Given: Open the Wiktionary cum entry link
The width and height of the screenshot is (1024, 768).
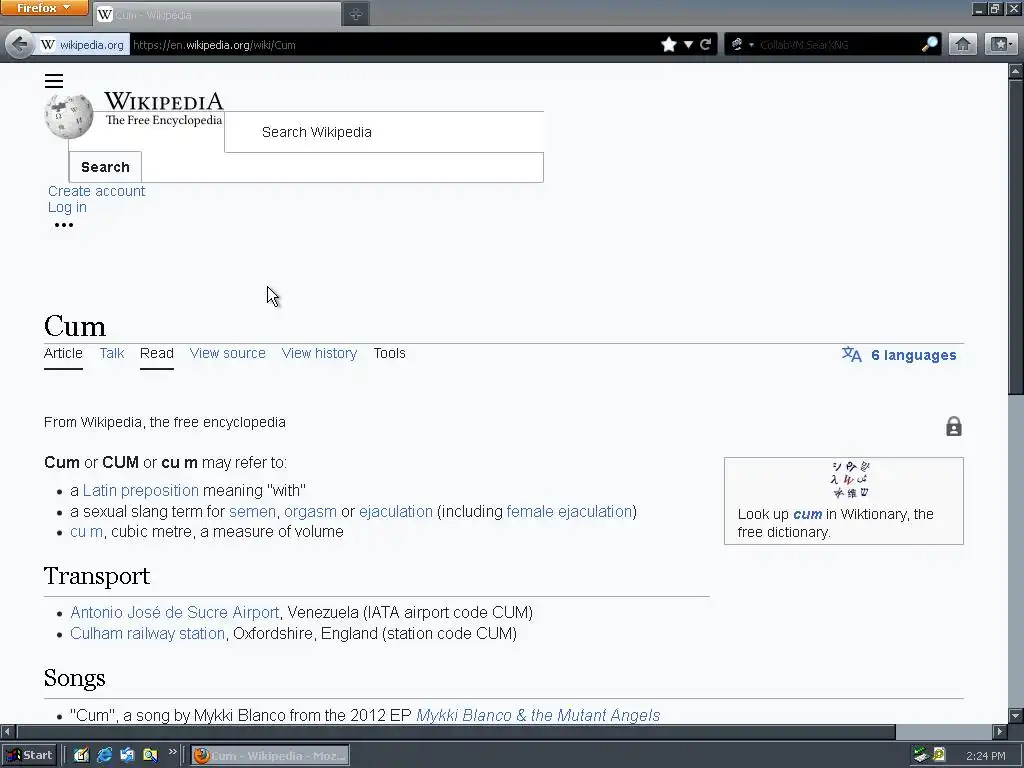Looking at the screenshot, I should tap(807, 514).
